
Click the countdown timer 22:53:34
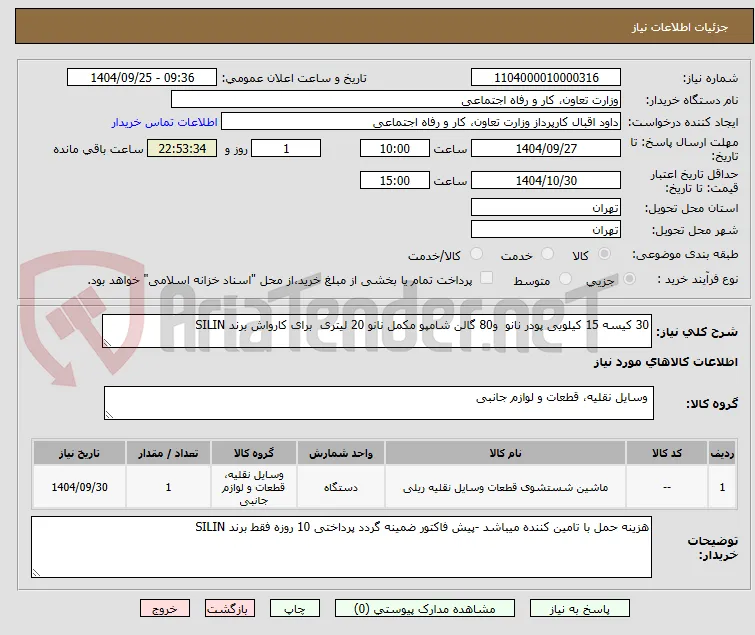tap(182, 148)
